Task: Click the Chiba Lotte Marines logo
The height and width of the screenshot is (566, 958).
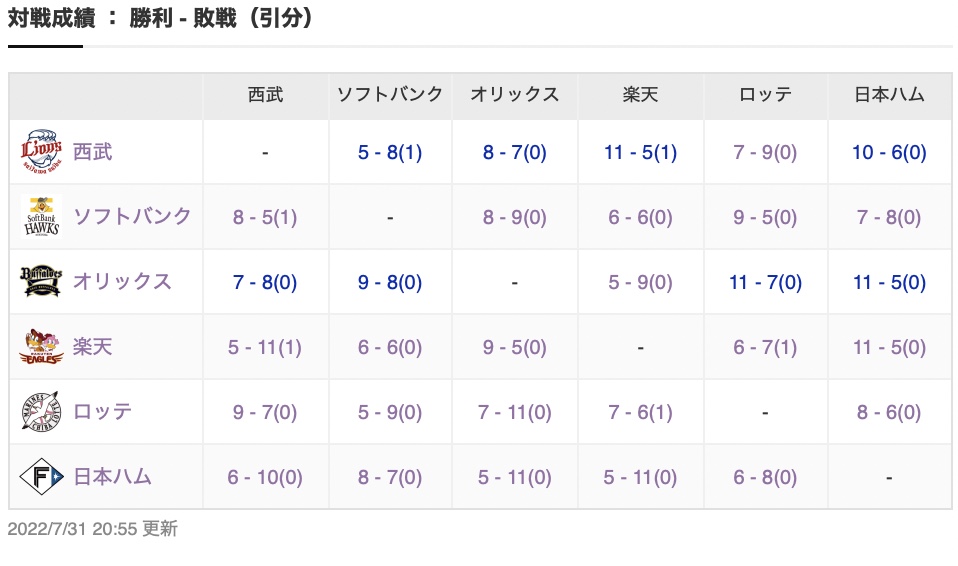Action: point(41,411)
